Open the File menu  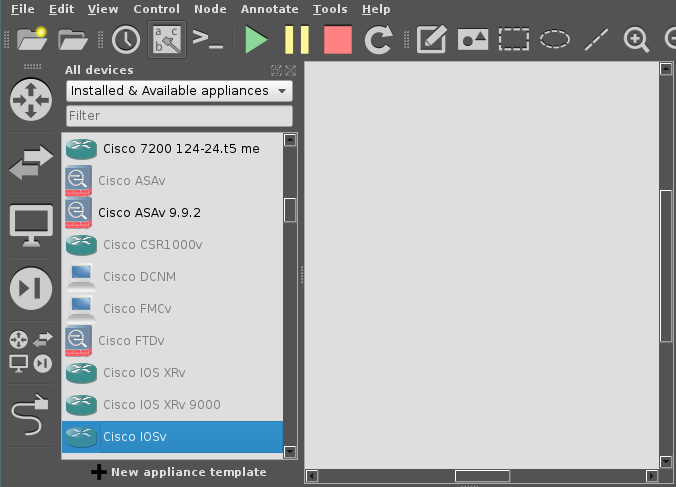[x=22, y=9]
